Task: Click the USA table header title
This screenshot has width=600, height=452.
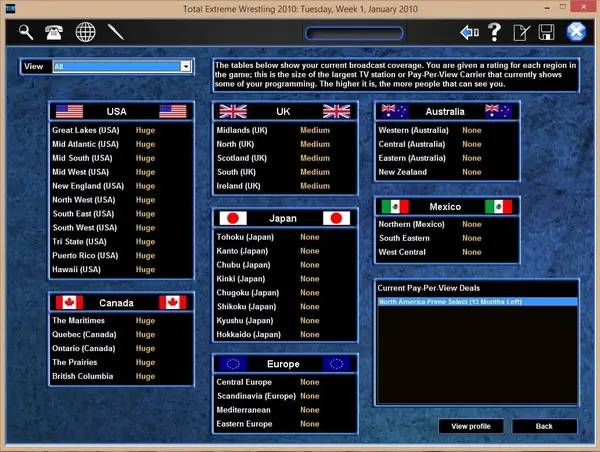Action: (x=116, y=111)
